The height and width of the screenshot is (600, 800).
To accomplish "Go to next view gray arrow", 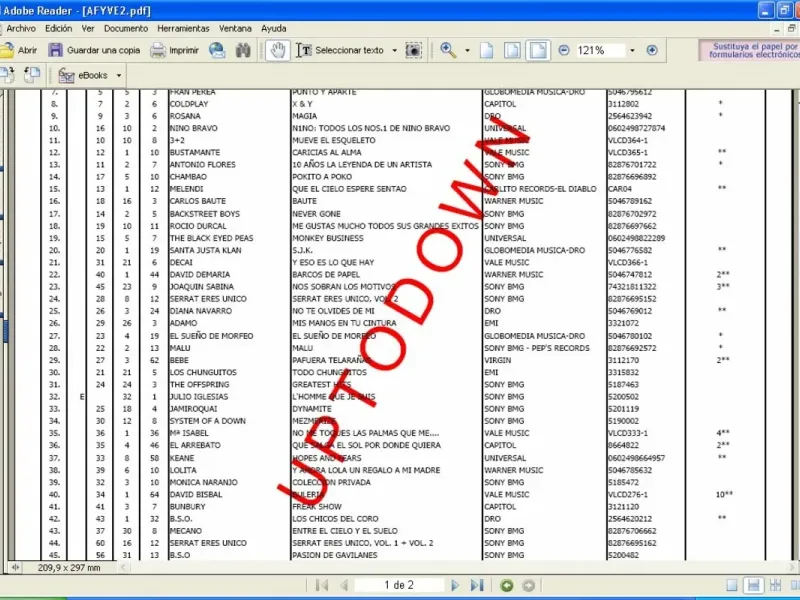I will (529, 585).
